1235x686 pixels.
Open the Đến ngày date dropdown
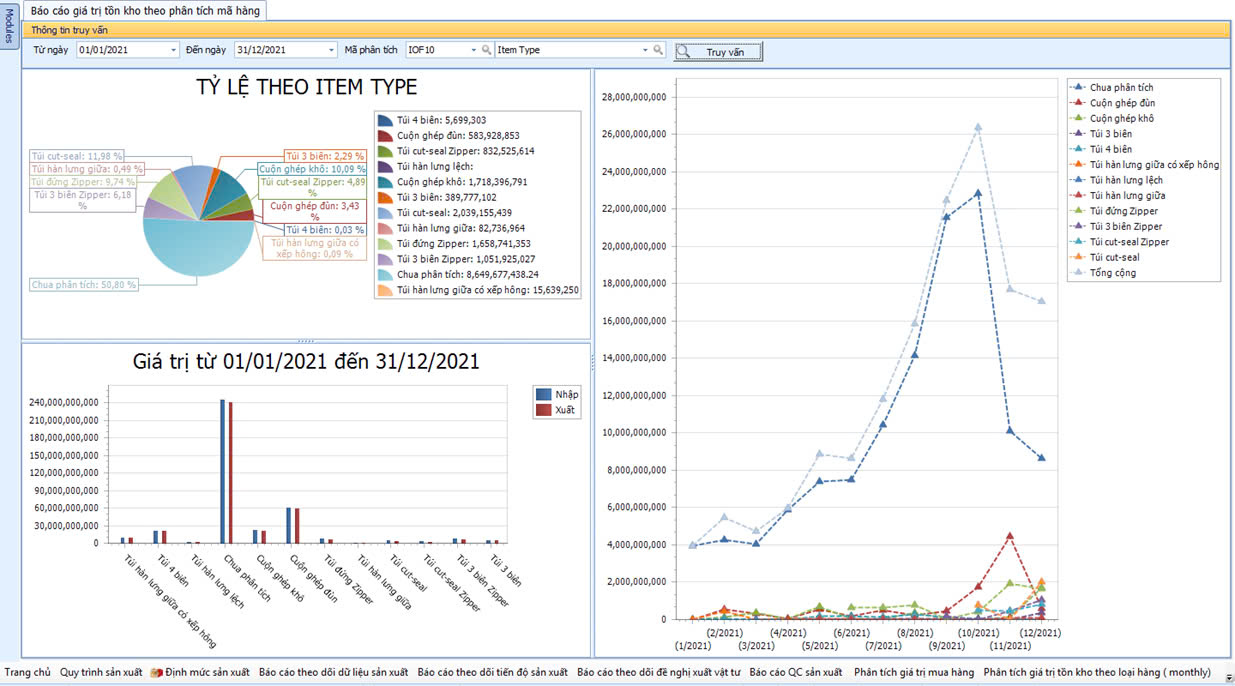[x=332, y=50]
